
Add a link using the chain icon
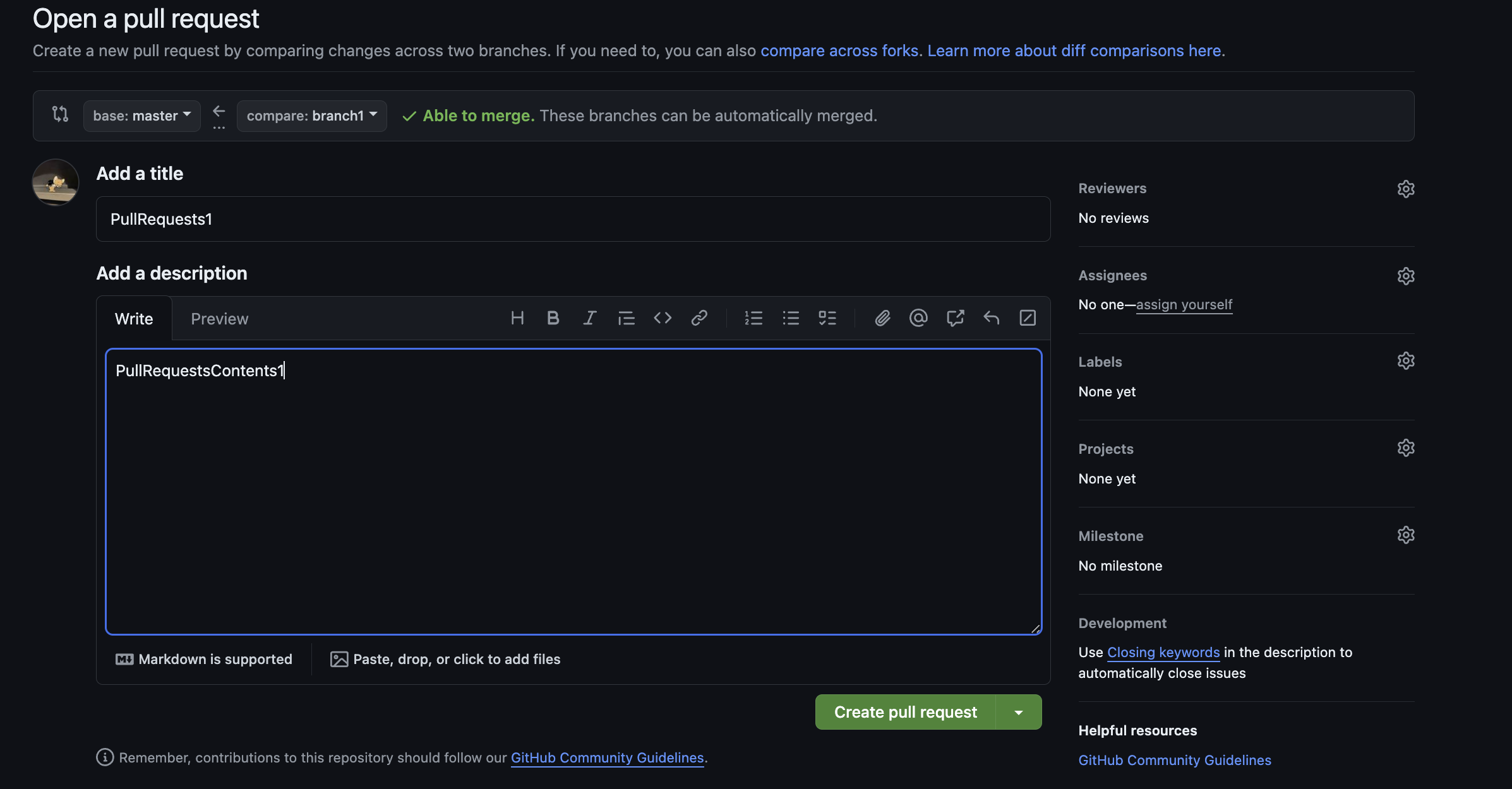(x=699, y=318)
